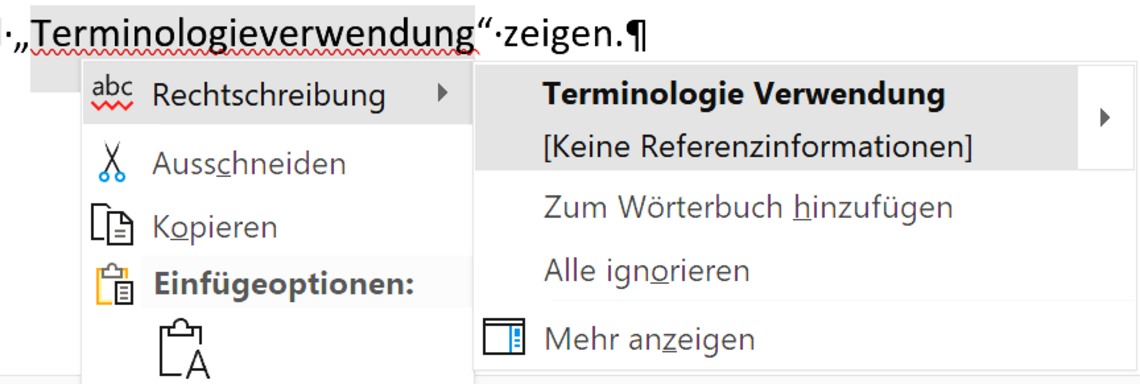This screenshot has height=384, width=1140.
Task: Click the scissors Ausschneiden icon
Action: point(112,161)
